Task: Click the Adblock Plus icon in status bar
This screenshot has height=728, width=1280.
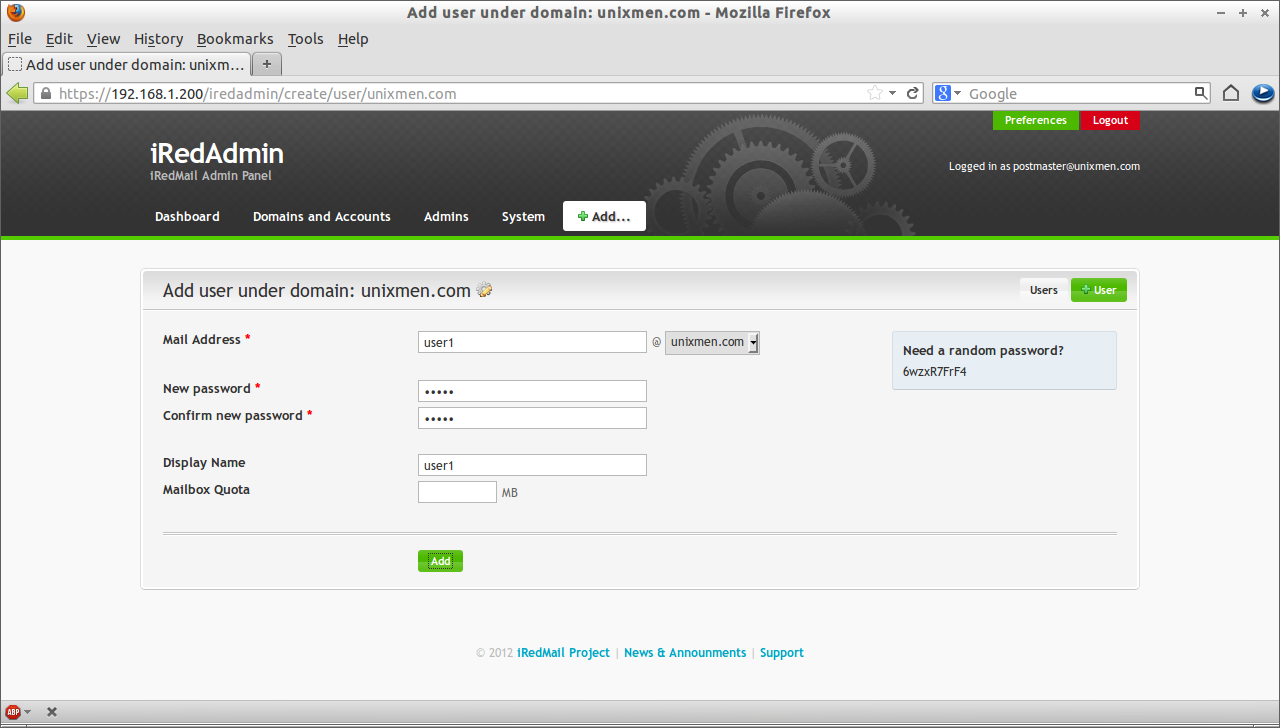Action: [13, 712]
